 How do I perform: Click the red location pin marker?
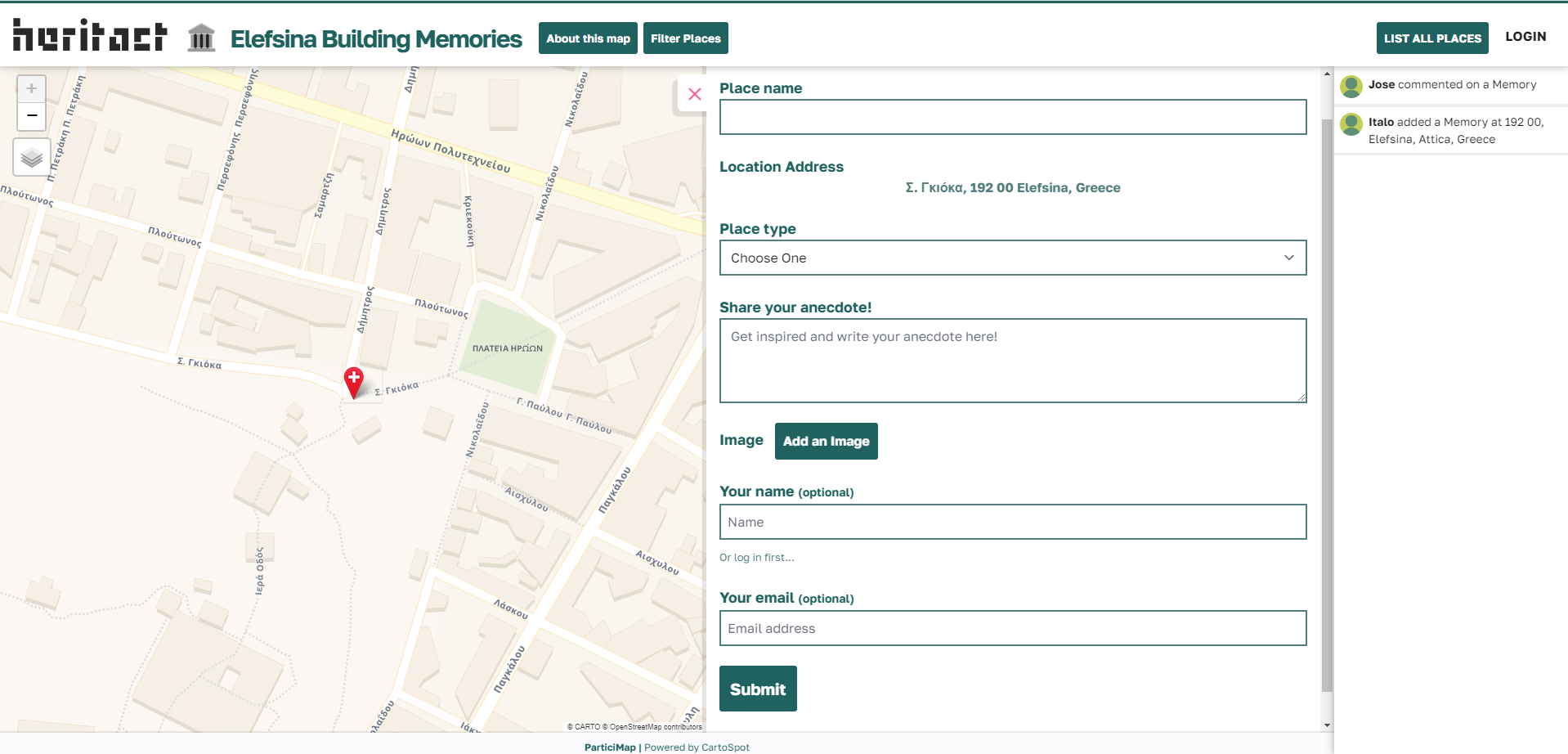353,381
